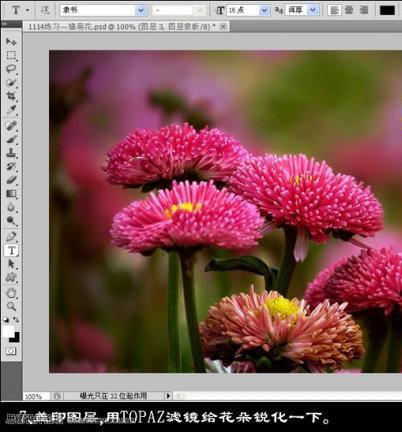Screen dimensions: 402x432
Task: Align text left
Action: [x=334, y=10]
